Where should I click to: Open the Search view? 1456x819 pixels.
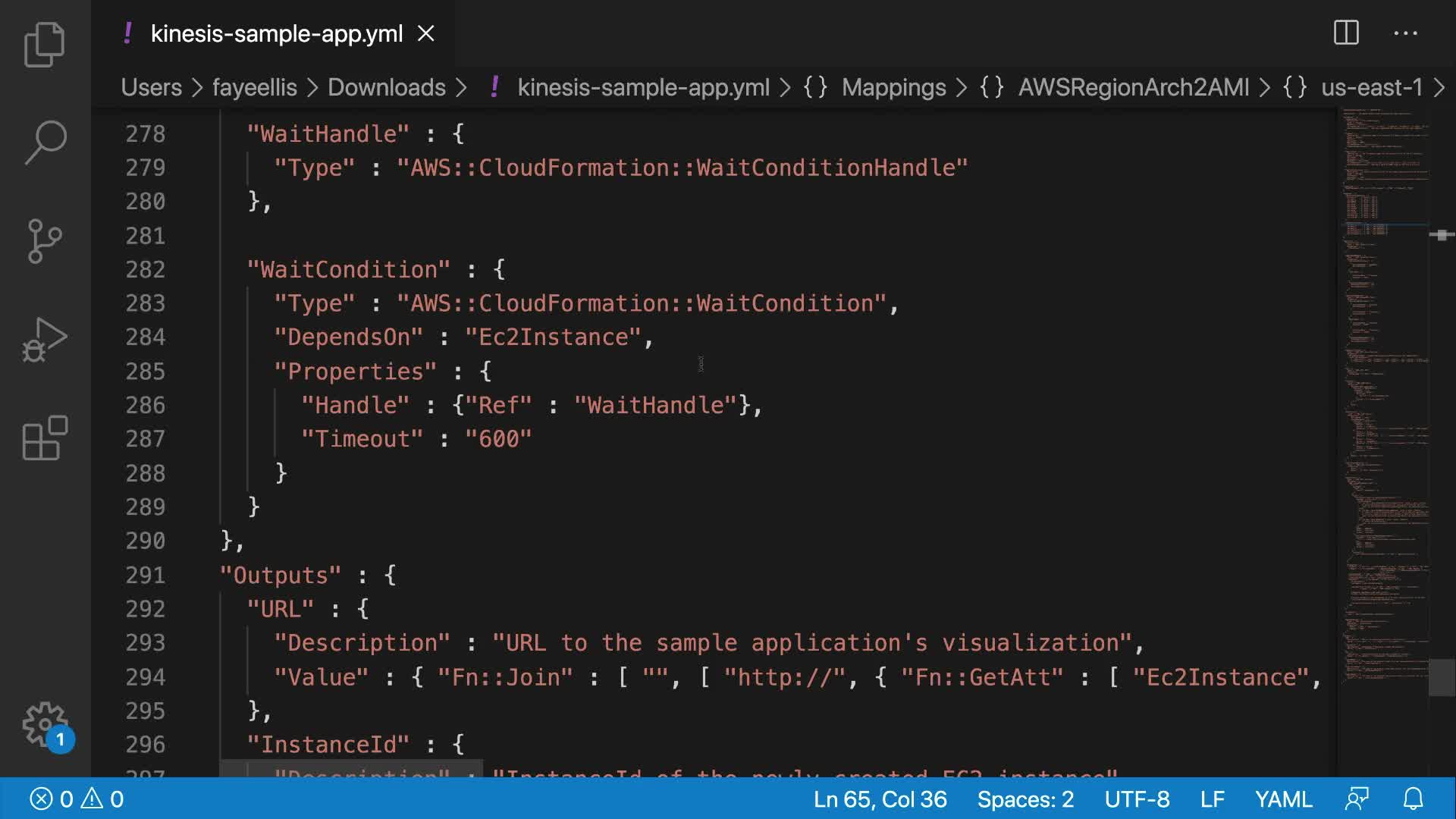pos(45,143)
